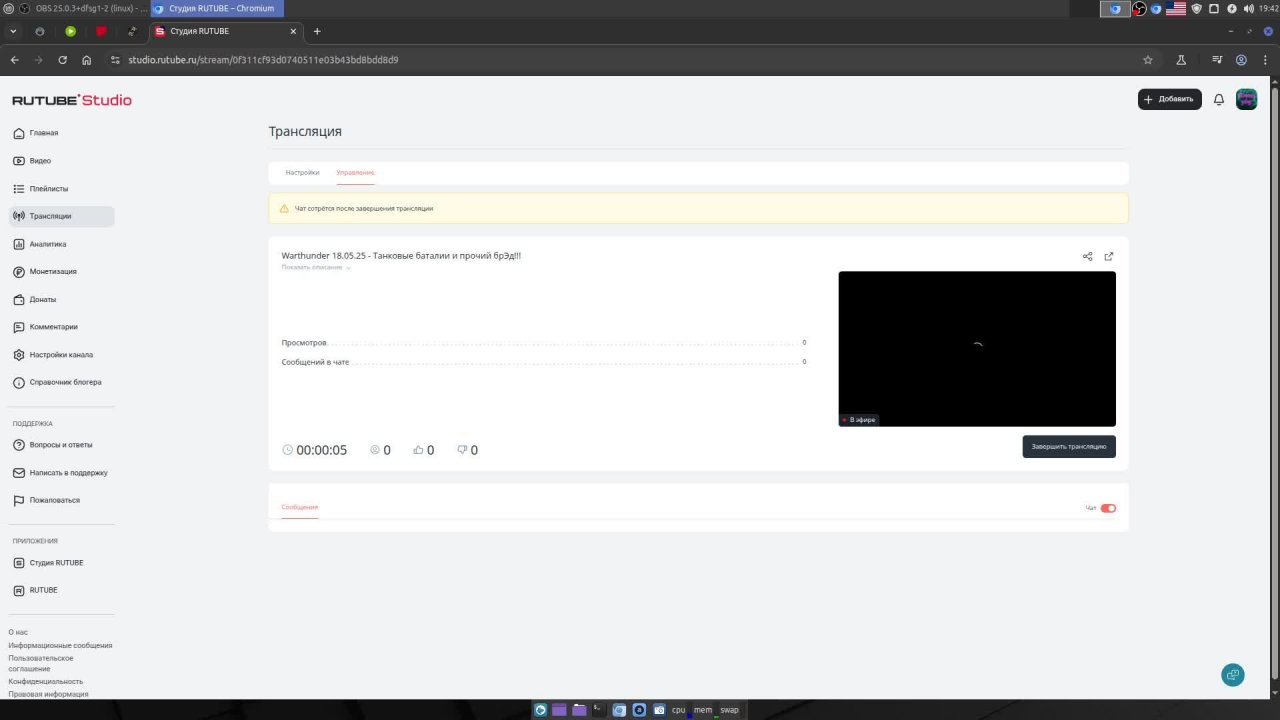Toggle the Чат switch
The image size is (1280, 720).
[x=1108, y=508]
